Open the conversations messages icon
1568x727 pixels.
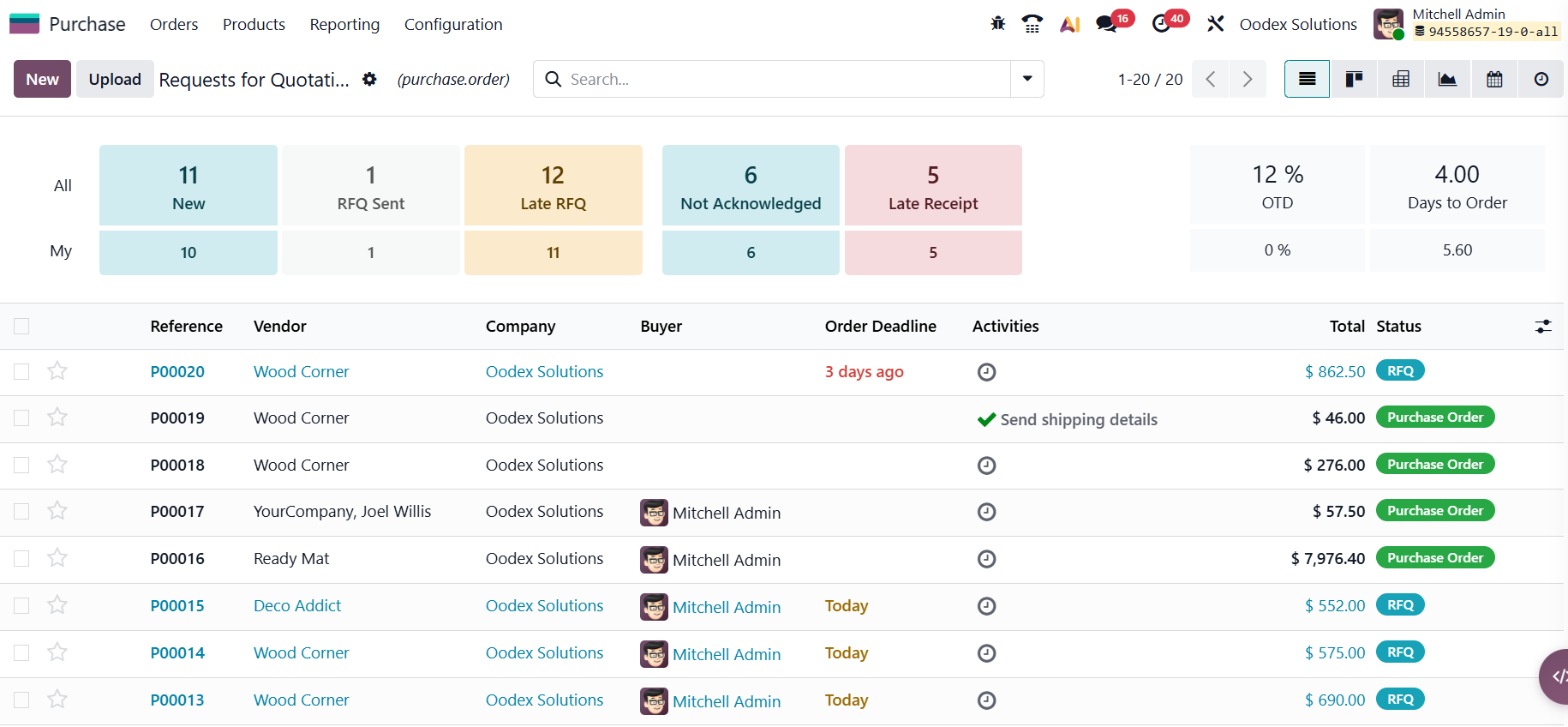click(1106, 24)
